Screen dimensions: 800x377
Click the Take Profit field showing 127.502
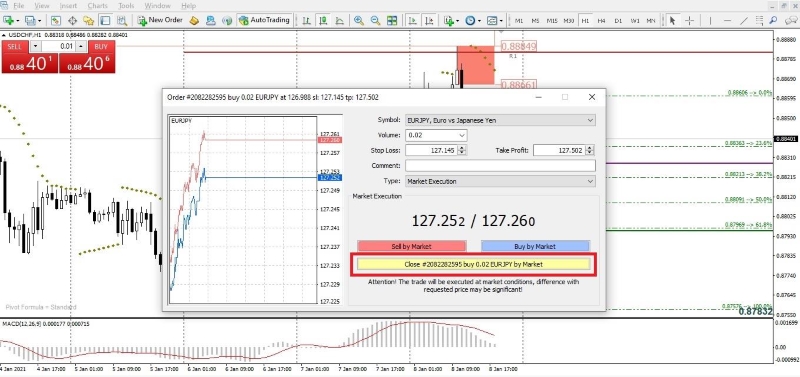(560, 150)
